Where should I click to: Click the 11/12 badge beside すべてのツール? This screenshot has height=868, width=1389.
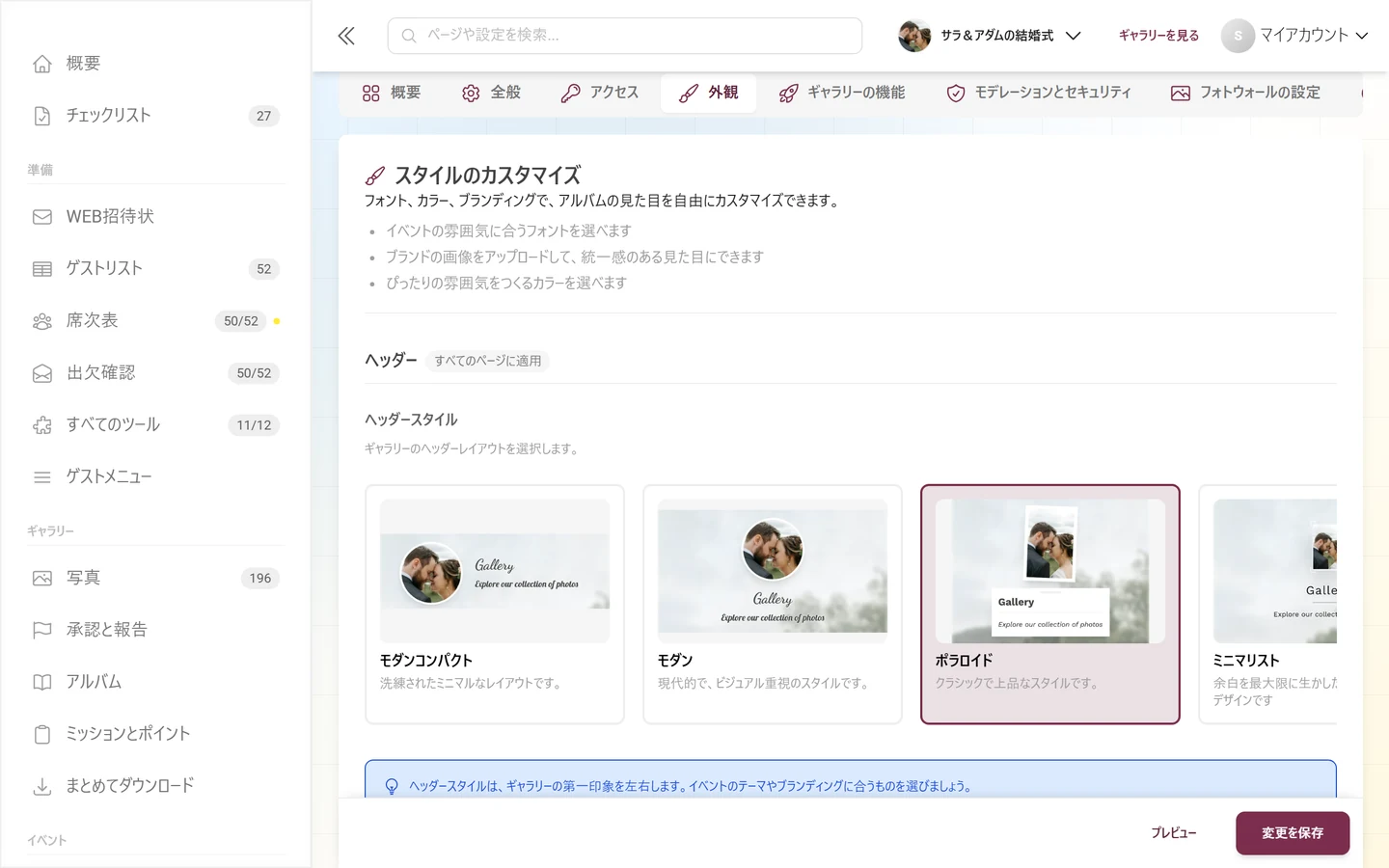click(x=254, y=425)
